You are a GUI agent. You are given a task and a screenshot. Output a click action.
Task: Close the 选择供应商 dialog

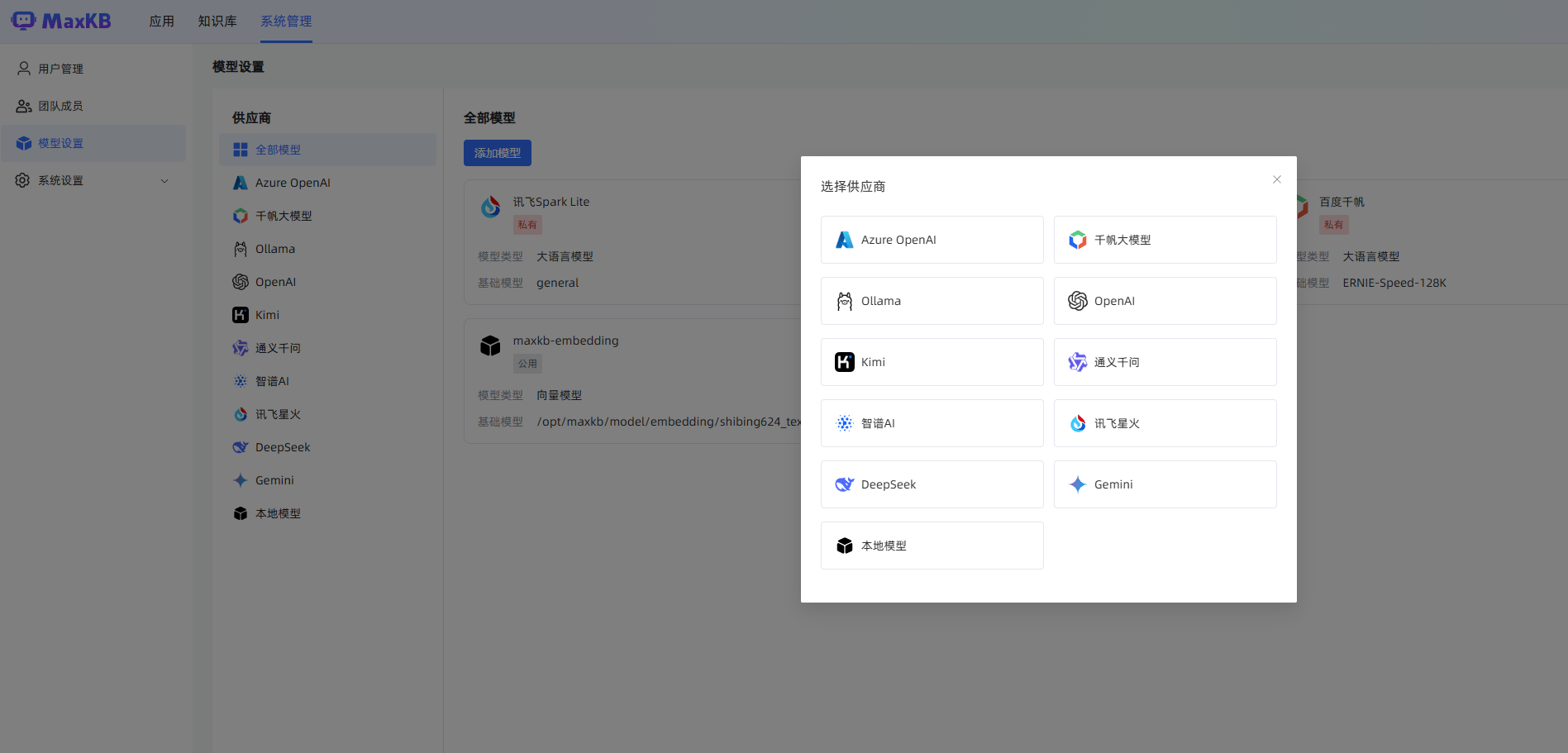click(1276, 179)
